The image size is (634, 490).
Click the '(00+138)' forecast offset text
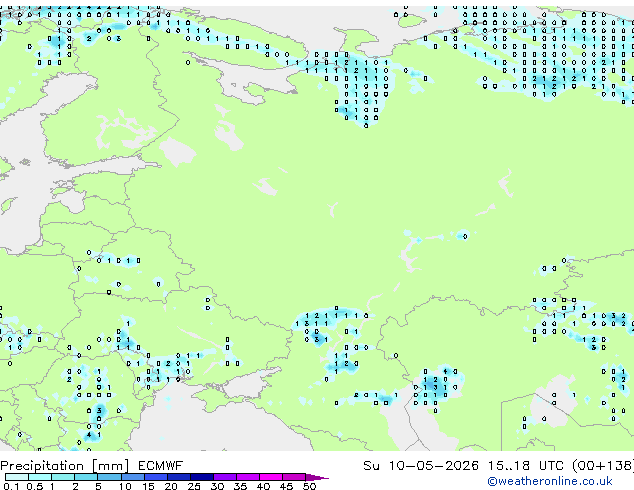602,466
